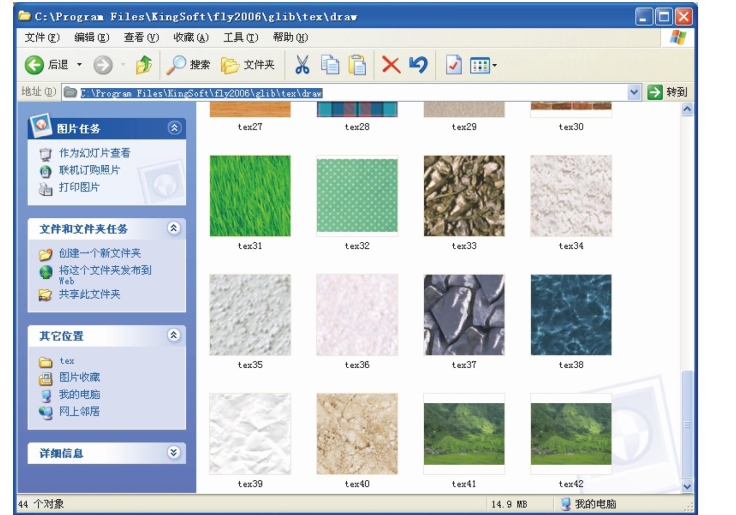Open the Search (搜索) tool
Viewport: 736px width, 515px height.
click(x=188, y=65)
